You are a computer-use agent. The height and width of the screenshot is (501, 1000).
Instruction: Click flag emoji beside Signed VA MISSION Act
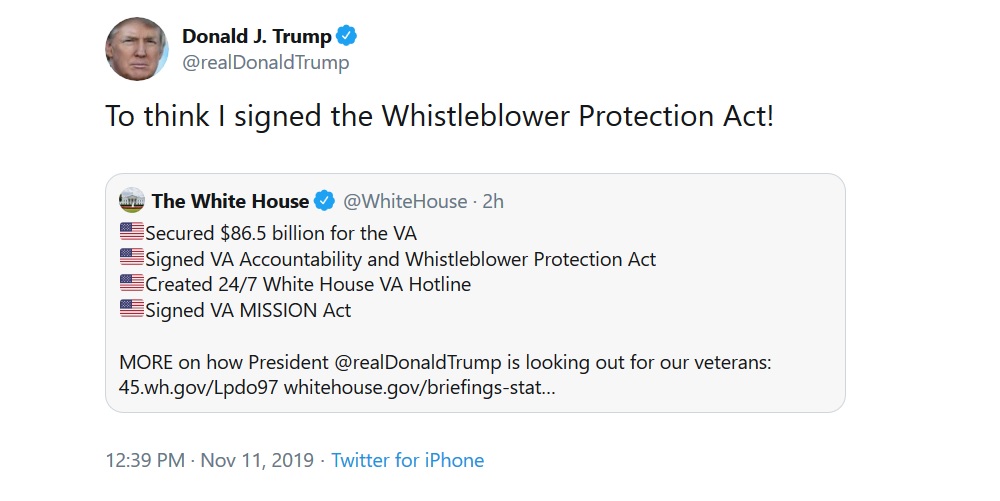132,309
